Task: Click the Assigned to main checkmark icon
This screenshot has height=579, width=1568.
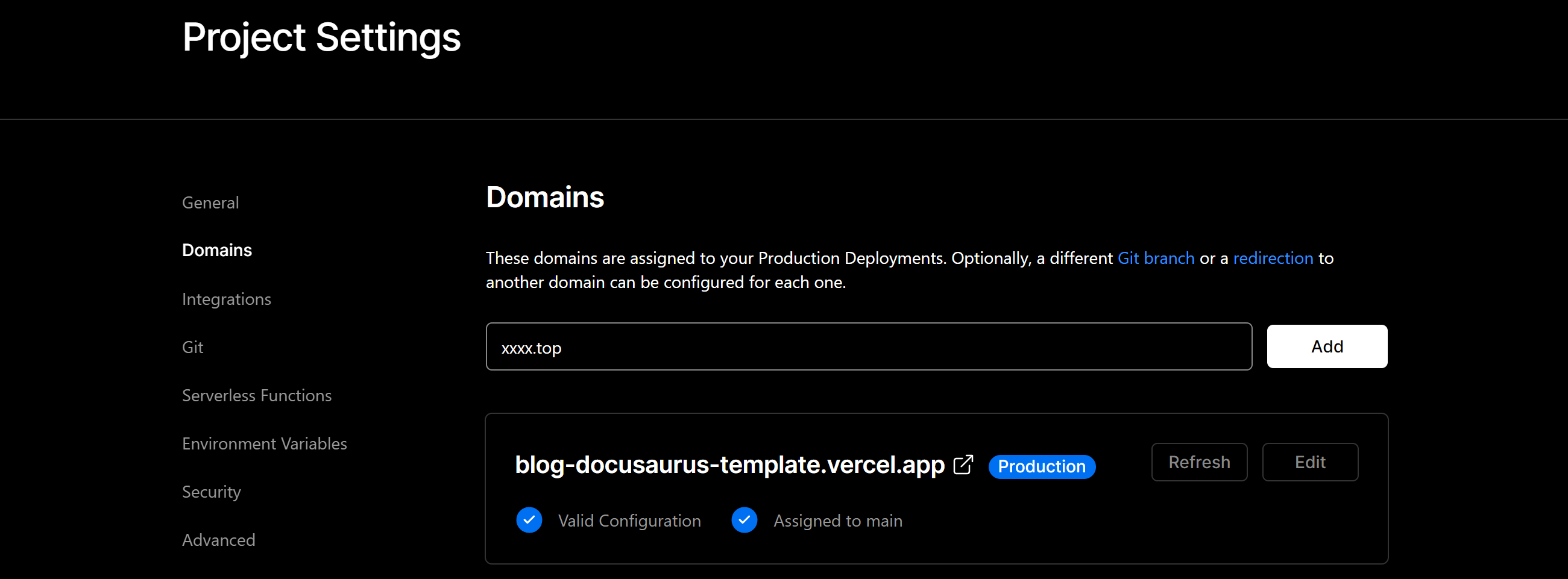Action: [744, 520]
